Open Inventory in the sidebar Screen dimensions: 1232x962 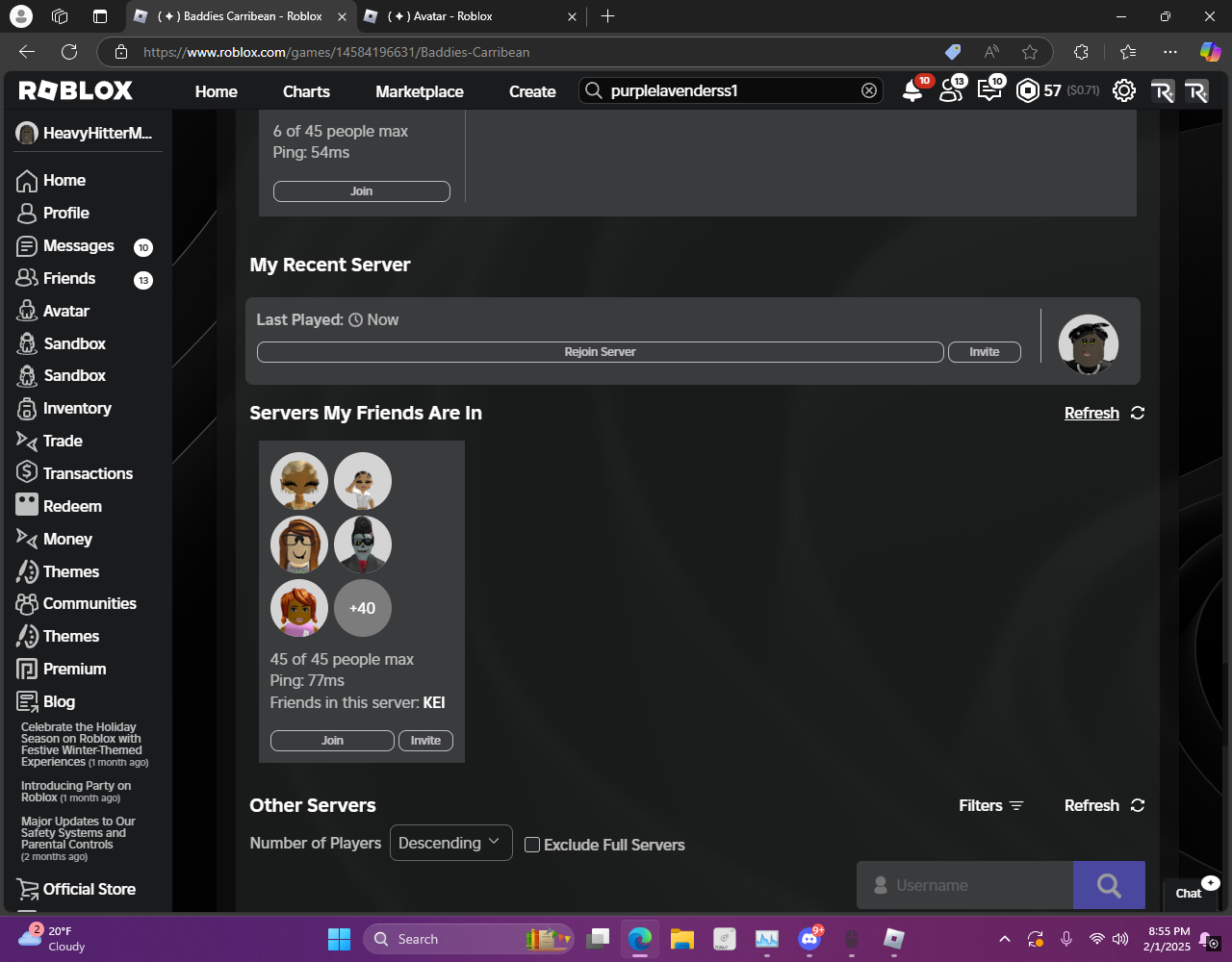(64, 409)
